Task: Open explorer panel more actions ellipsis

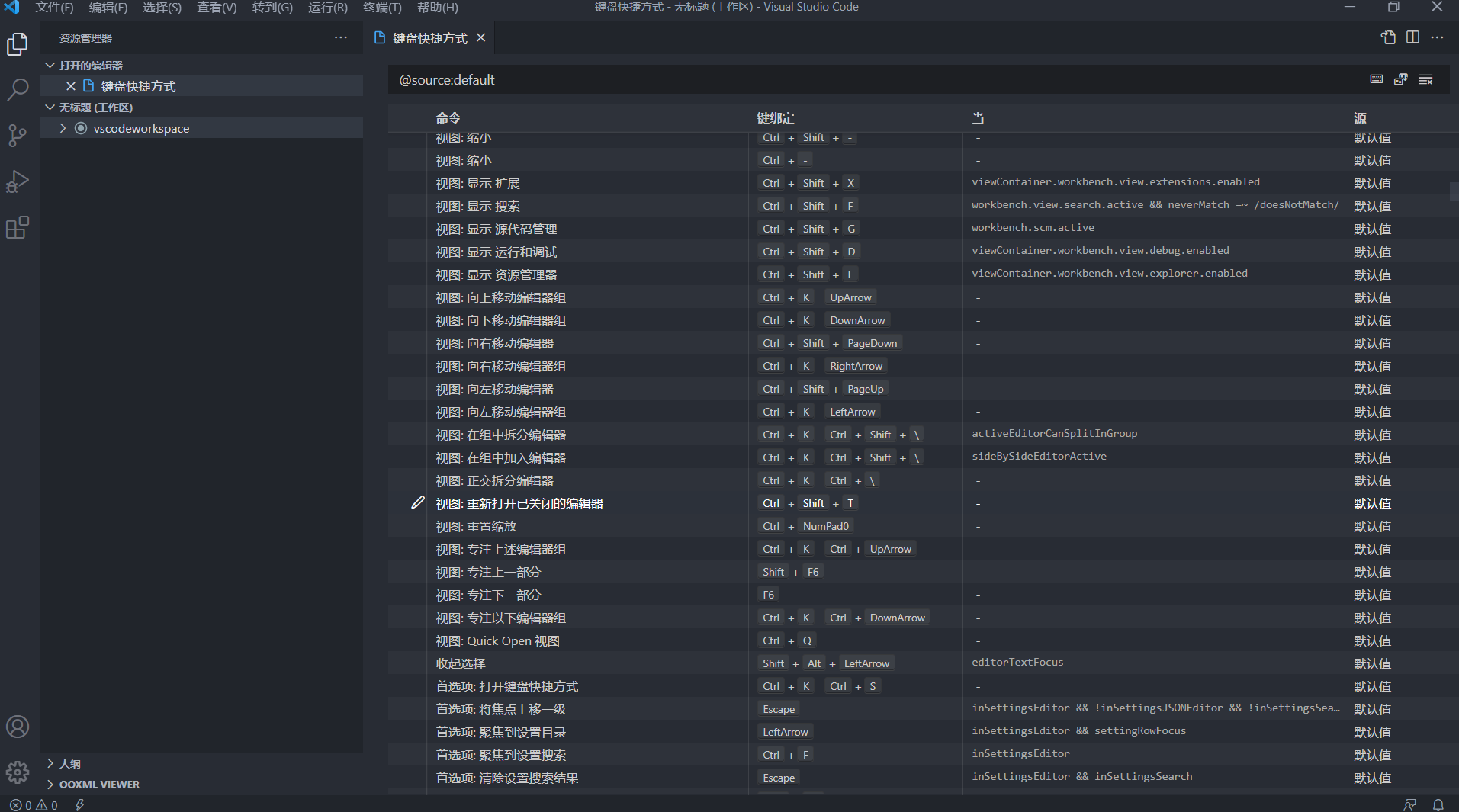Action: (x=341, y=37)
